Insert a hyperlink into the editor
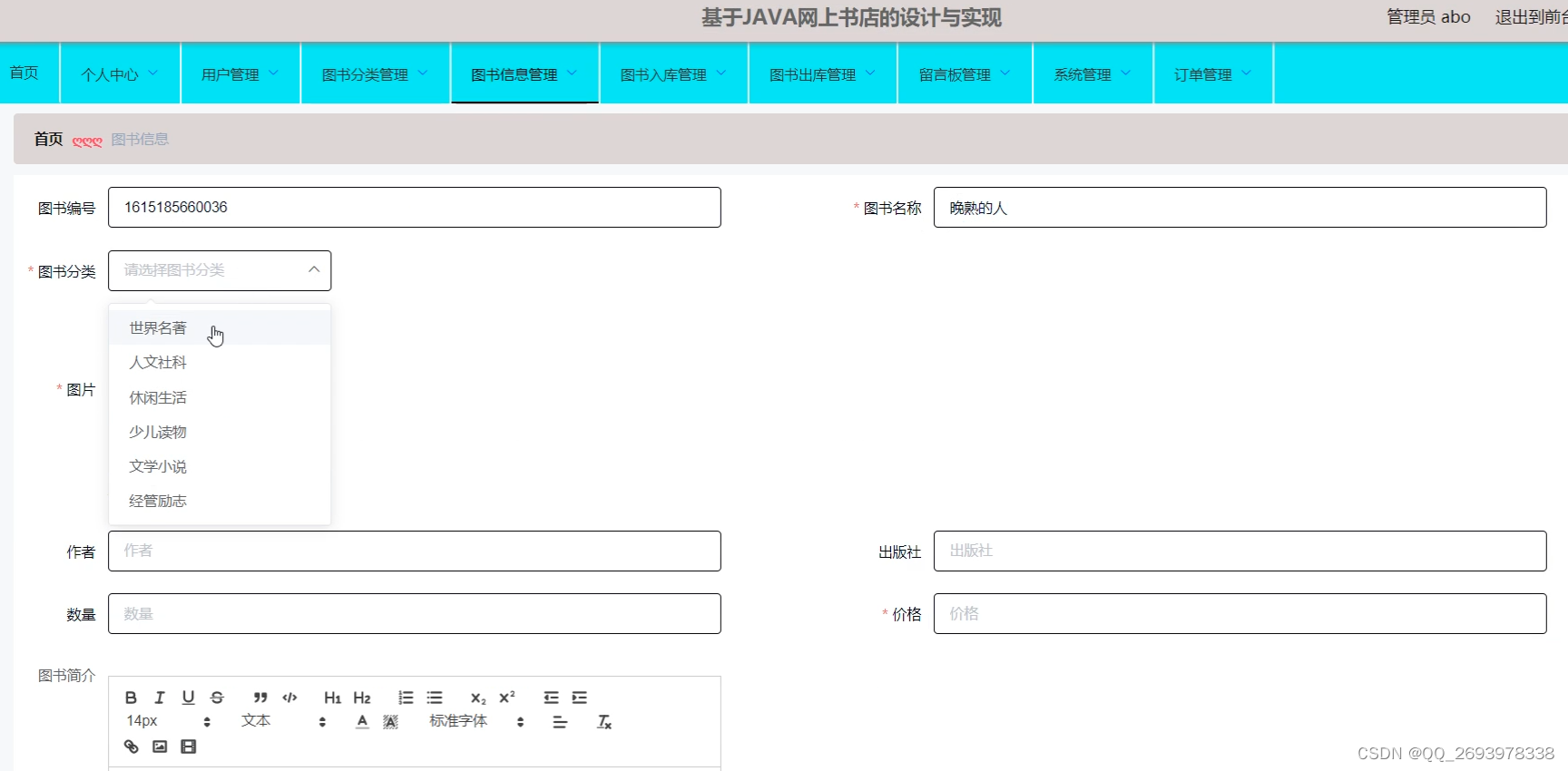The image size is (1568, 771). pyautogui.click(x=131, y=747)
